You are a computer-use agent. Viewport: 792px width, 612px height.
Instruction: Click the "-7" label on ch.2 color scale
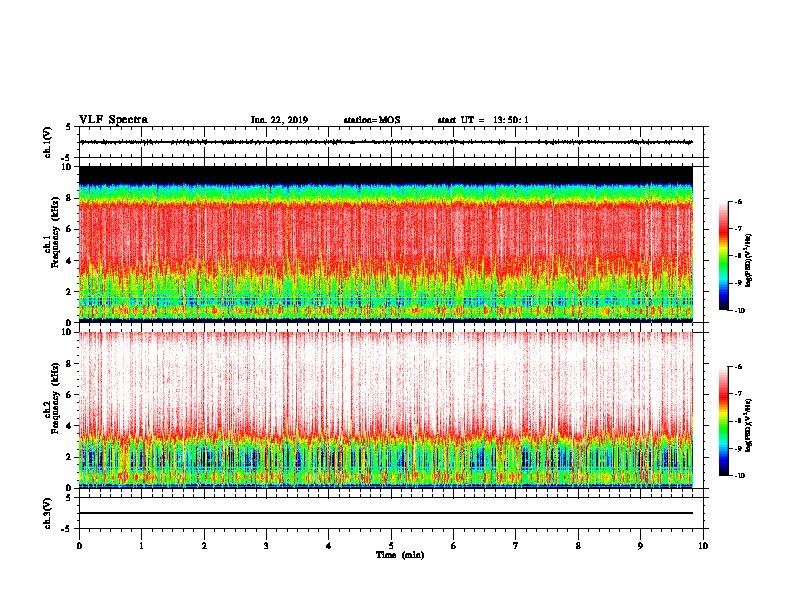(739, 393)
